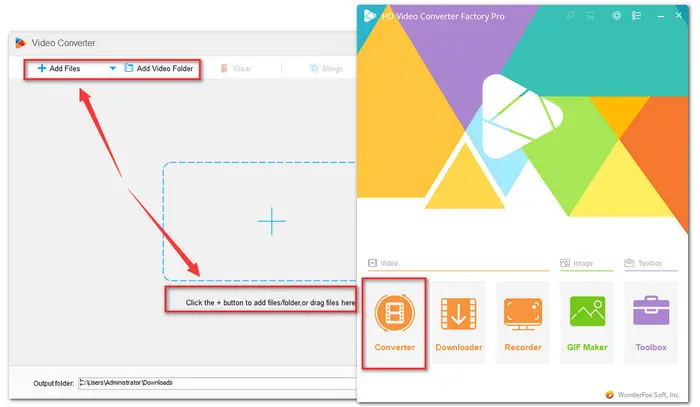This screenshot has width=700, height=407.
Task: Click the Video Converter window logo icon
Action: click(x=21, y=43)
